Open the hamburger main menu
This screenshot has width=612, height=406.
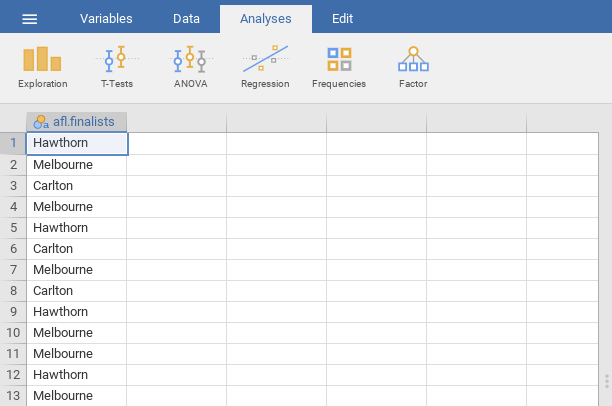coord(30,19)
